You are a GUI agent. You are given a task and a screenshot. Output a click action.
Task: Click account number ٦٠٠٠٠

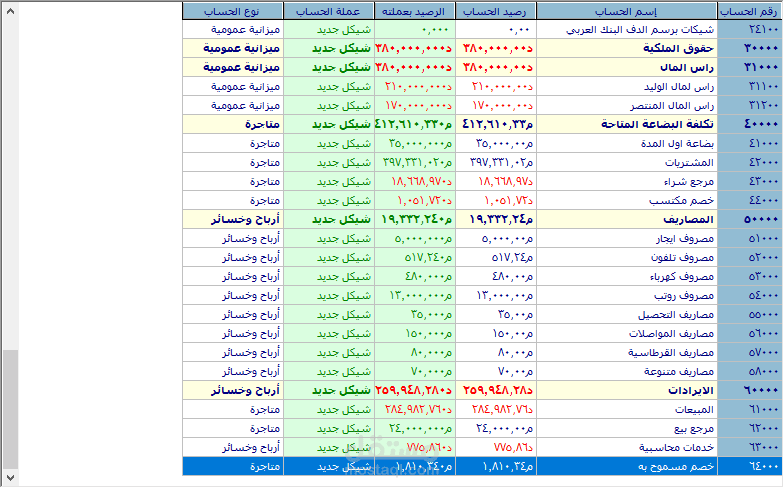tap(750, 391)
